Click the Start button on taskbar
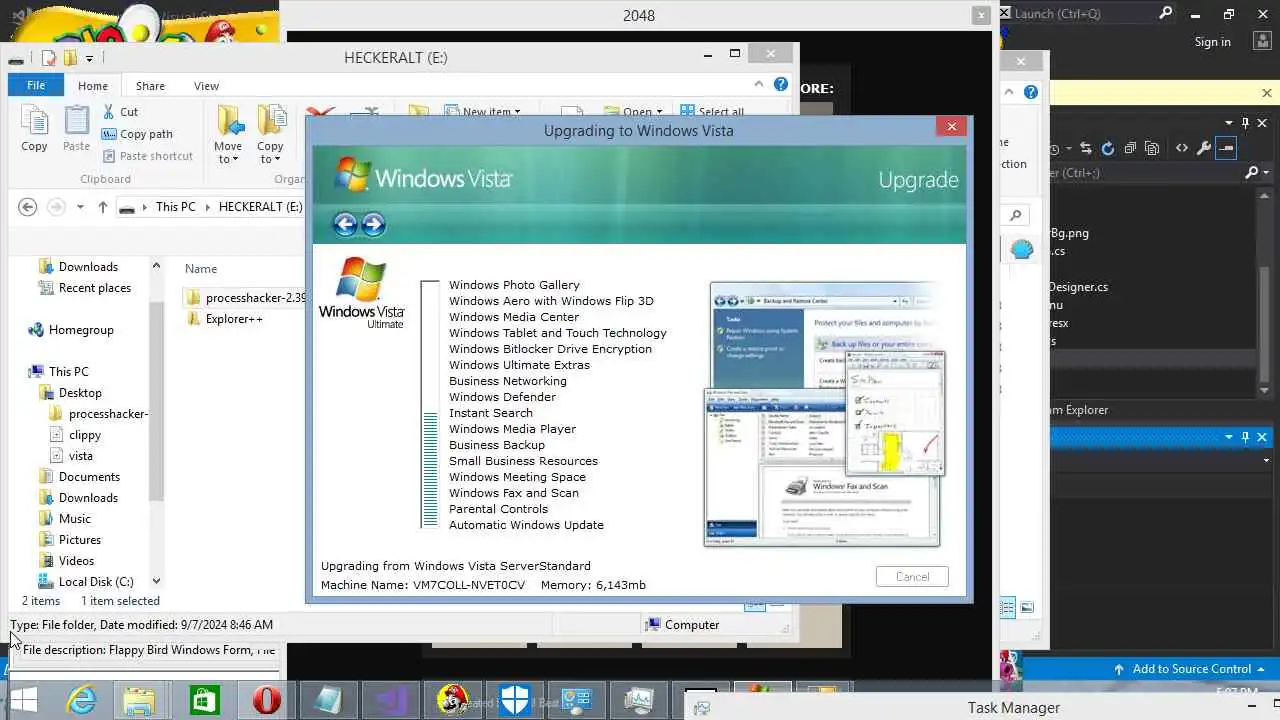1280x720 pixels. (24, 701)
